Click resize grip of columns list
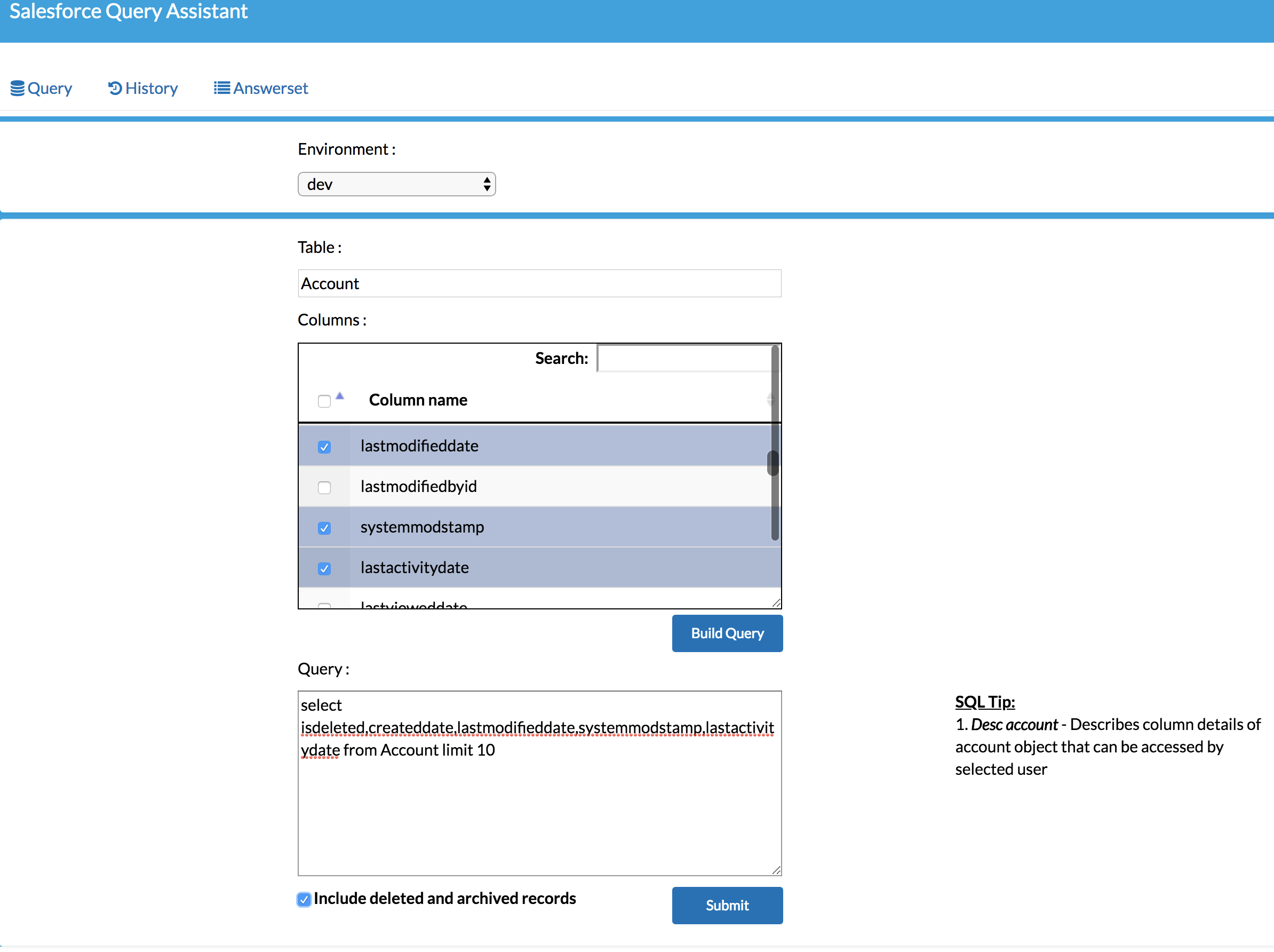 [x=776, y=603]
